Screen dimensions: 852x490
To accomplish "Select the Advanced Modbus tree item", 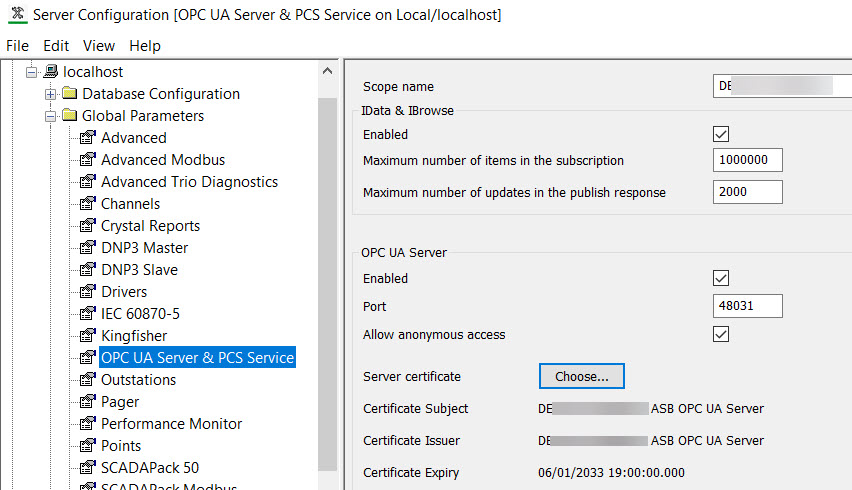I will [x=163, y=160].
